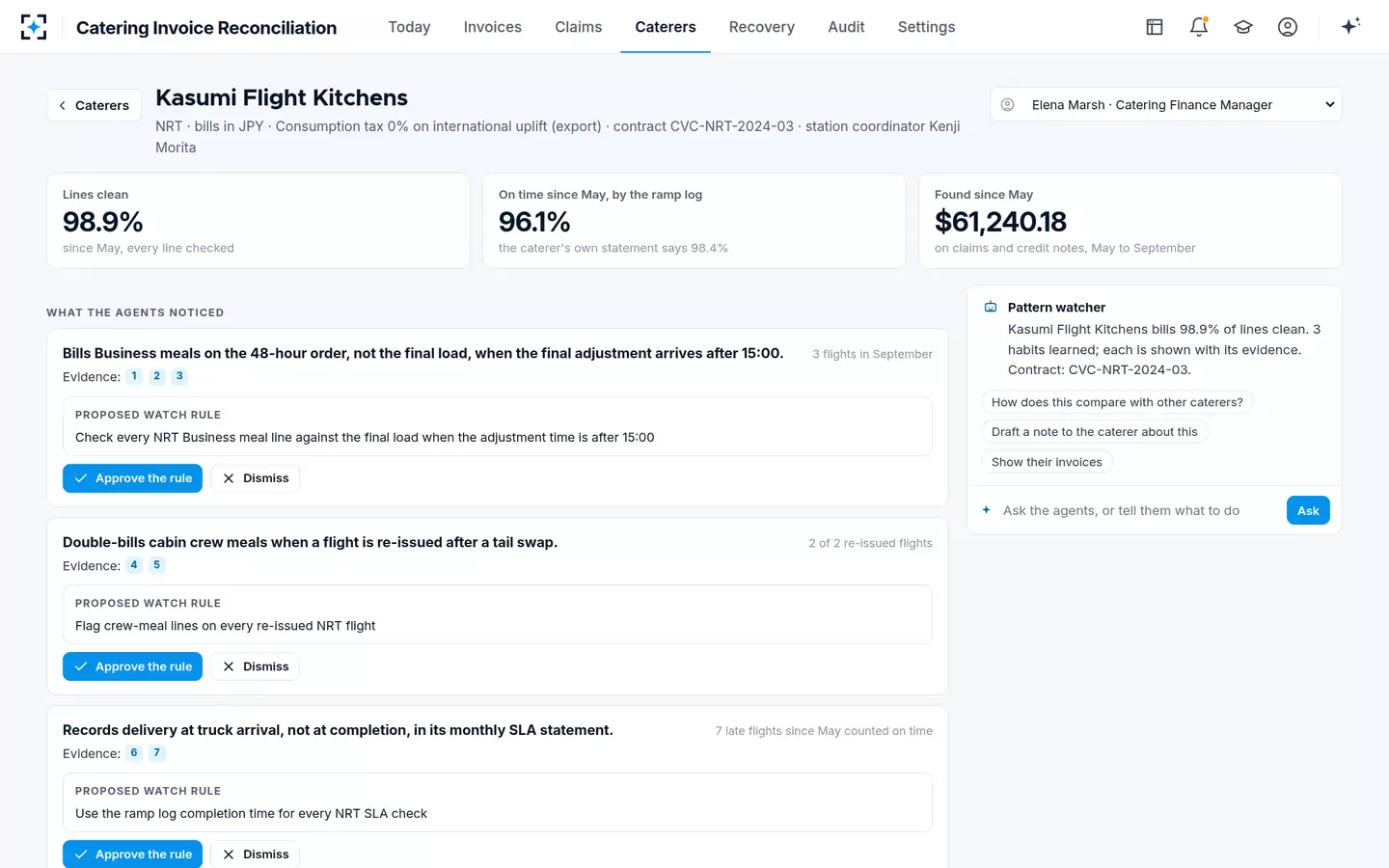The width and height of the screenshot is (1389, 868).
Task: Dismiss the crew meal double-billing finding
Action: point(255,666)
